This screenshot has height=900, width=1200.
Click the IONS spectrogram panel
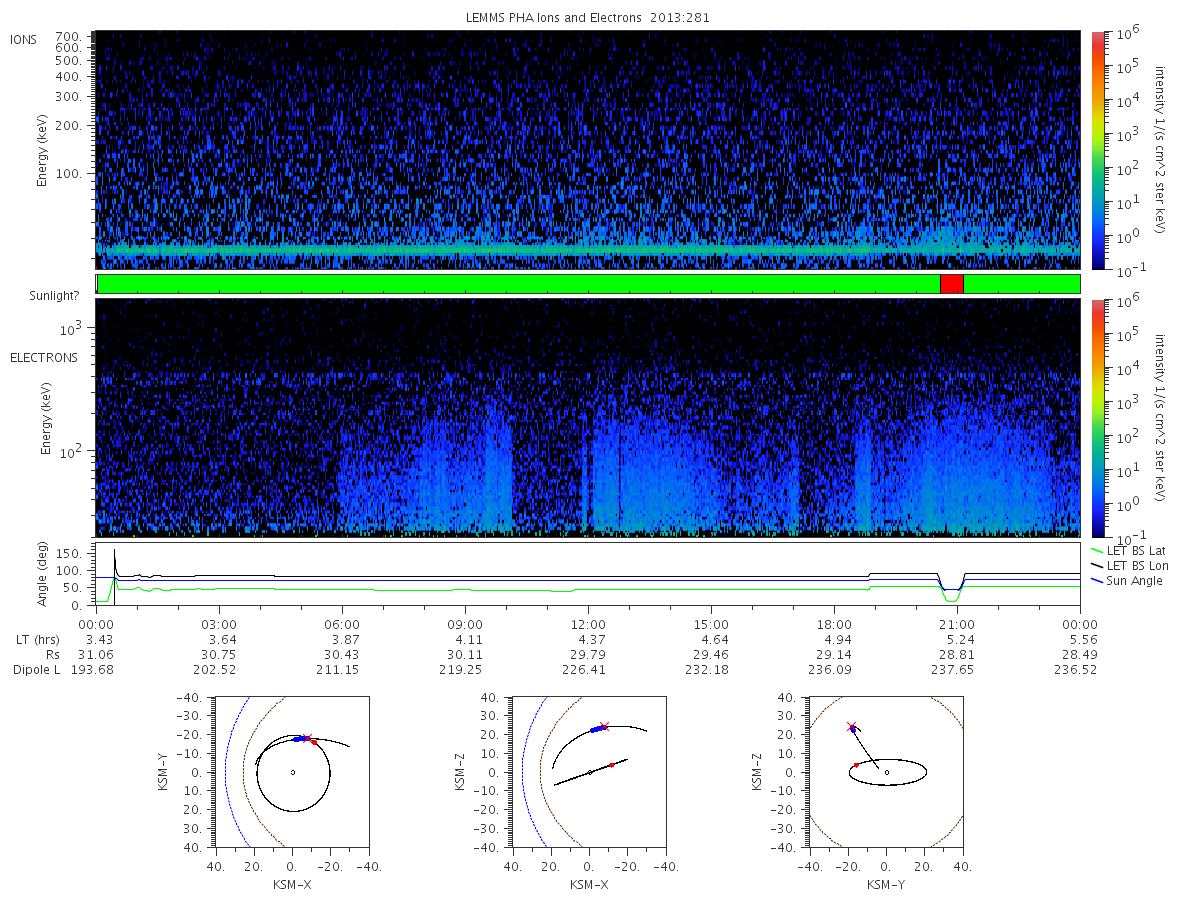tap(588, 150)
